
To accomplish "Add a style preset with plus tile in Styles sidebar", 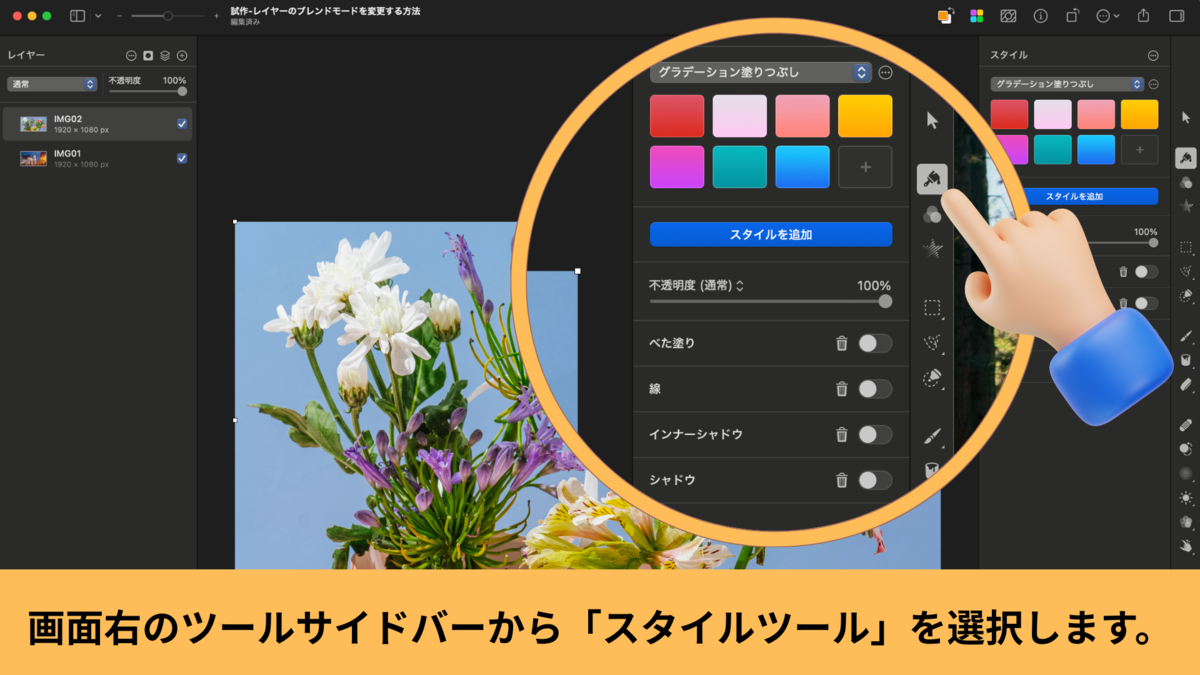I will click(x=1139, y=149).
